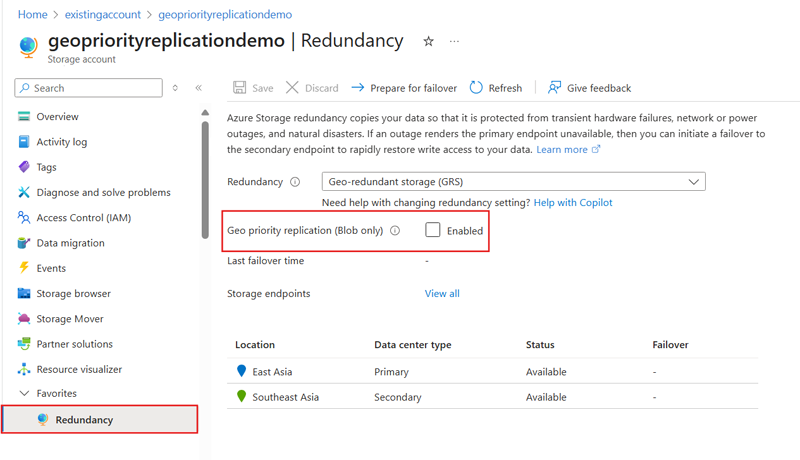800x460 pixels.
Task: Collapse the Favorites section chevron
Action: pyautogui.click(x=24, y=393)
